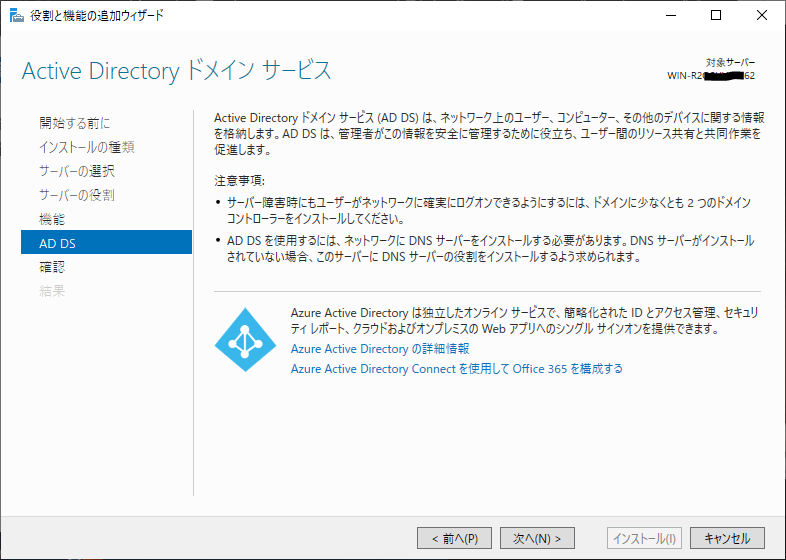The height and width of the screenshot is (560, 786).
Task: Click the bullet about installing DNS サーバー
Action: pos(490,249)
